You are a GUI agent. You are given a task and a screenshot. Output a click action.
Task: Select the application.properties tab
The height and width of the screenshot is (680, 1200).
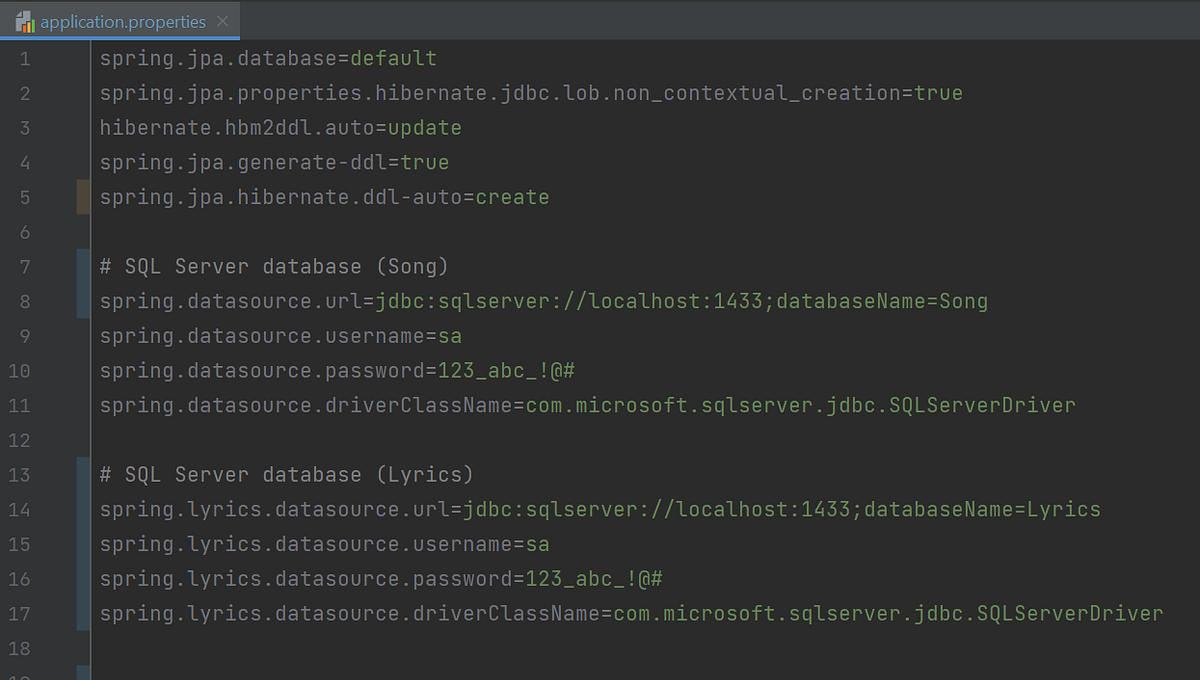(x=120, y=19)
